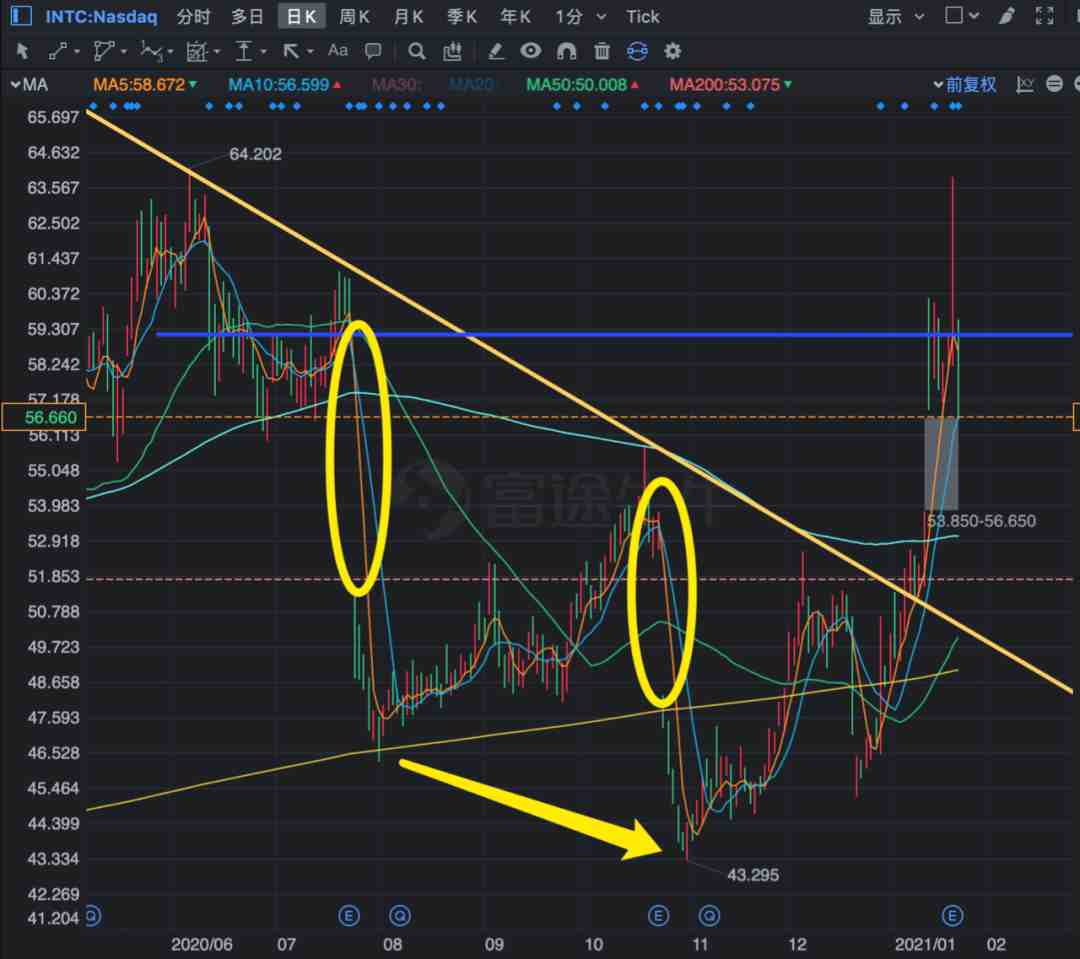Toggle the MA200 moving average line

click(x=730, y=85)
